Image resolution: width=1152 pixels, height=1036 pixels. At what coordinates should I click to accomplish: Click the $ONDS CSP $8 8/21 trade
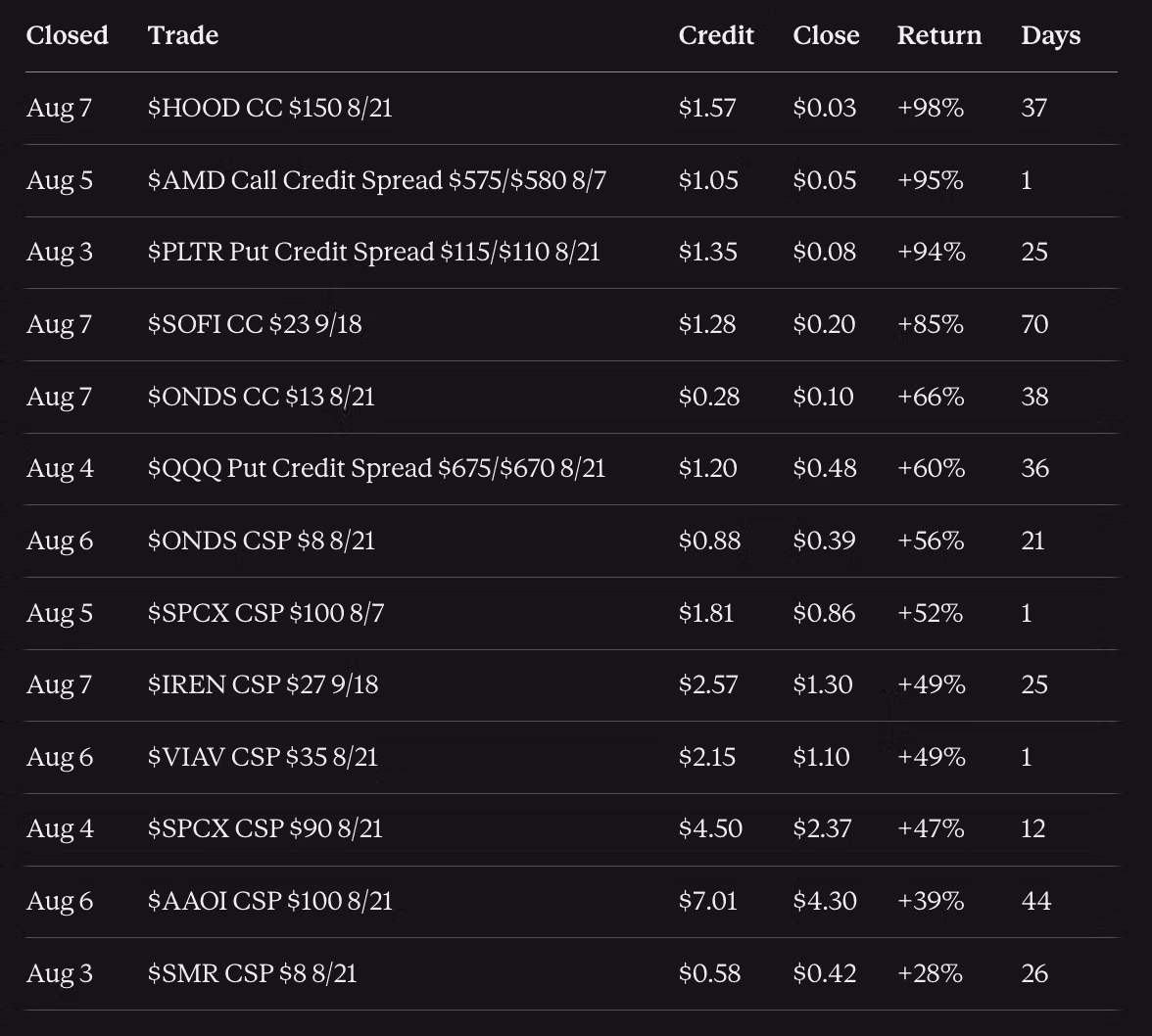[x=261, y=541]
